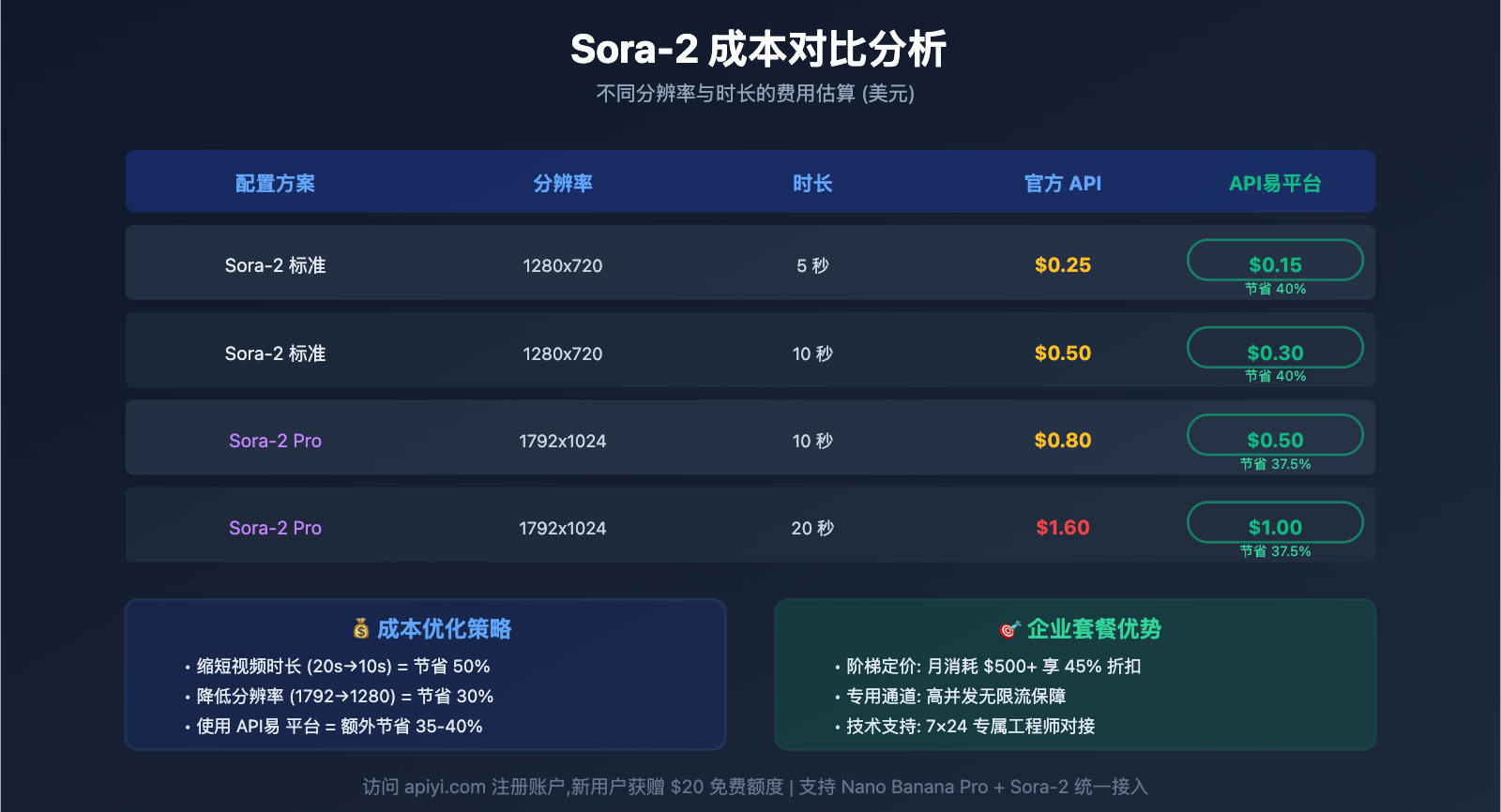Screen dimensions: 1501x812
Task: Click the $1.00 price badge
Action: click(1275, 522)
